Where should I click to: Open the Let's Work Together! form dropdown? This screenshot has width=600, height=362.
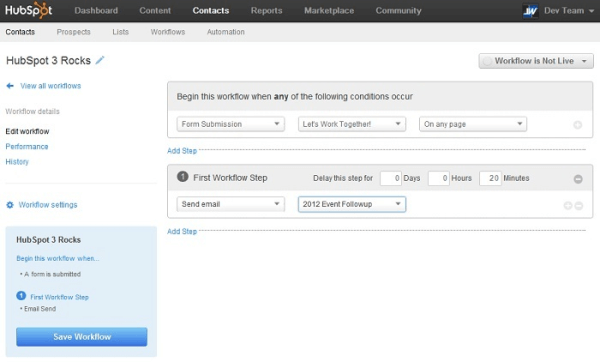point(352,124)
